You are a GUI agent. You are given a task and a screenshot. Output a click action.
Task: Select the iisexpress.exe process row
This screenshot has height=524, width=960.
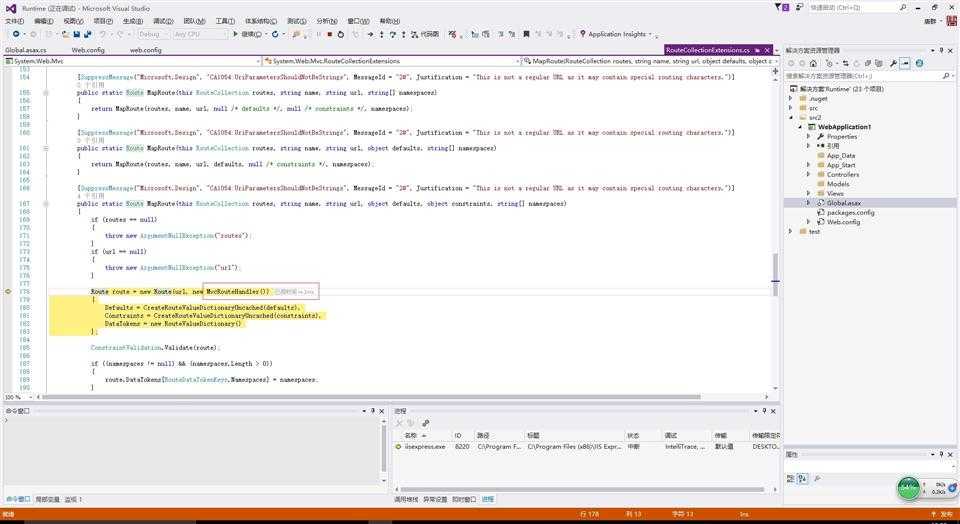point(587,447)
